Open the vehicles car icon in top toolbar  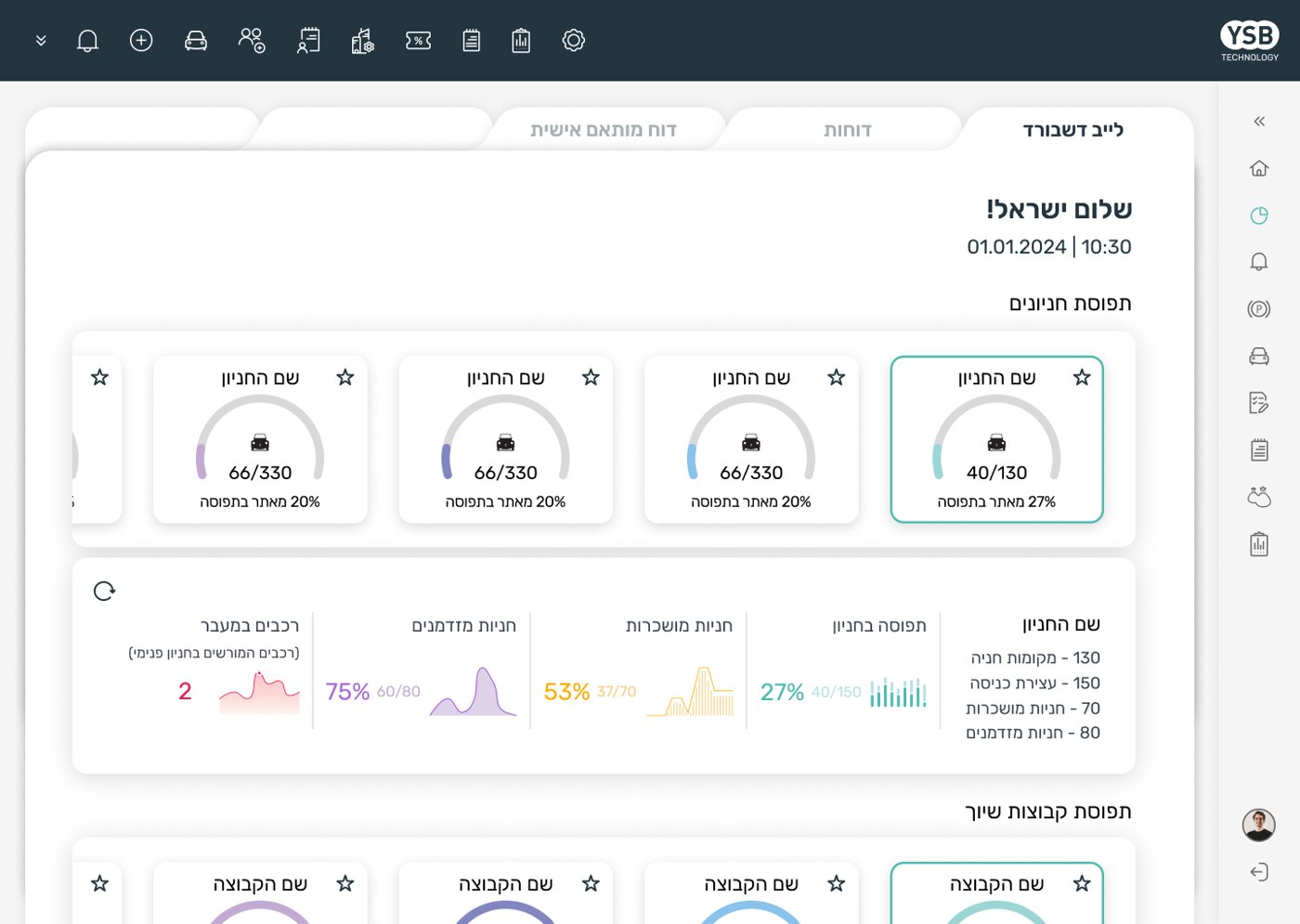coord(196,41)
